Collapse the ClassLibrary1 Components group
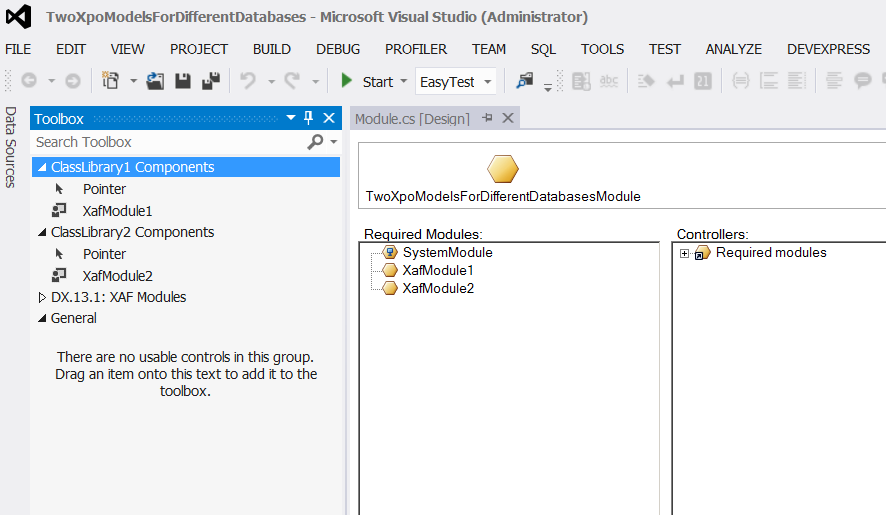Screen dimensions: 886x515 pos(42,167)
